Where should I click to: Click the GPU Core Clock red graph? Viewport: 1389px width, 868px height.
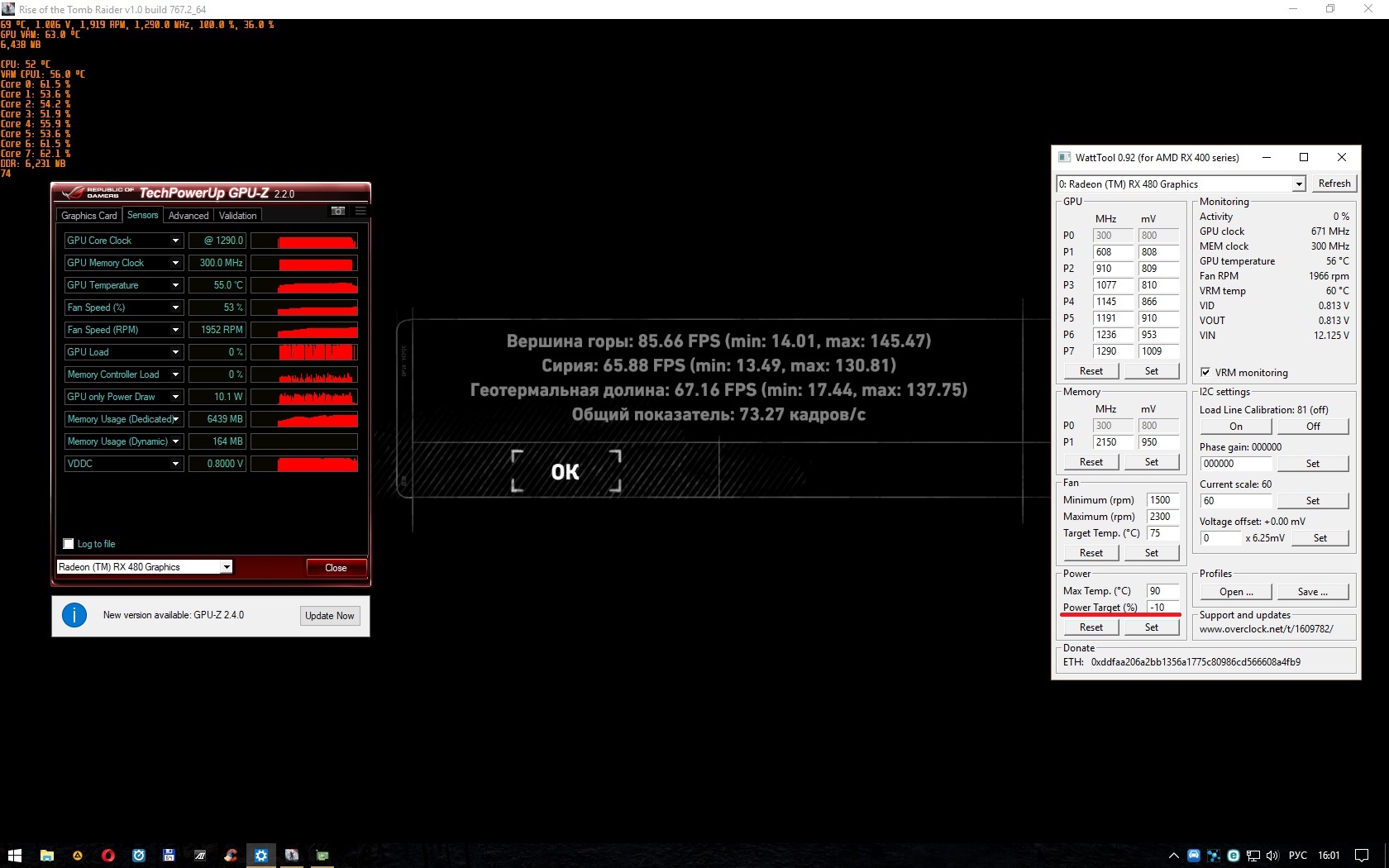coord(304,241)
